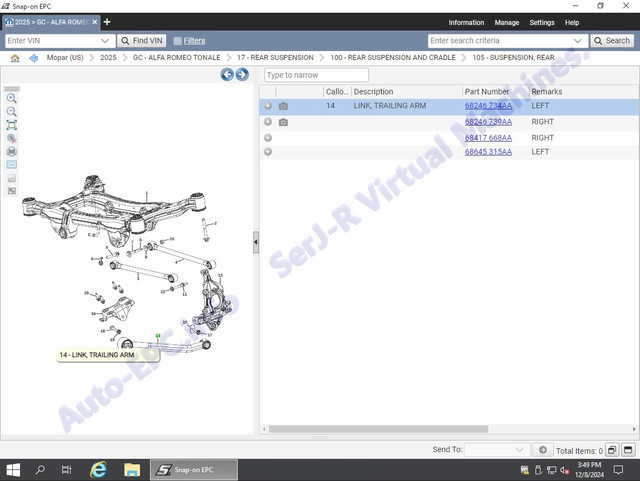
Task: Open the picklist panel icon at far right
Action: click(628, 450)
